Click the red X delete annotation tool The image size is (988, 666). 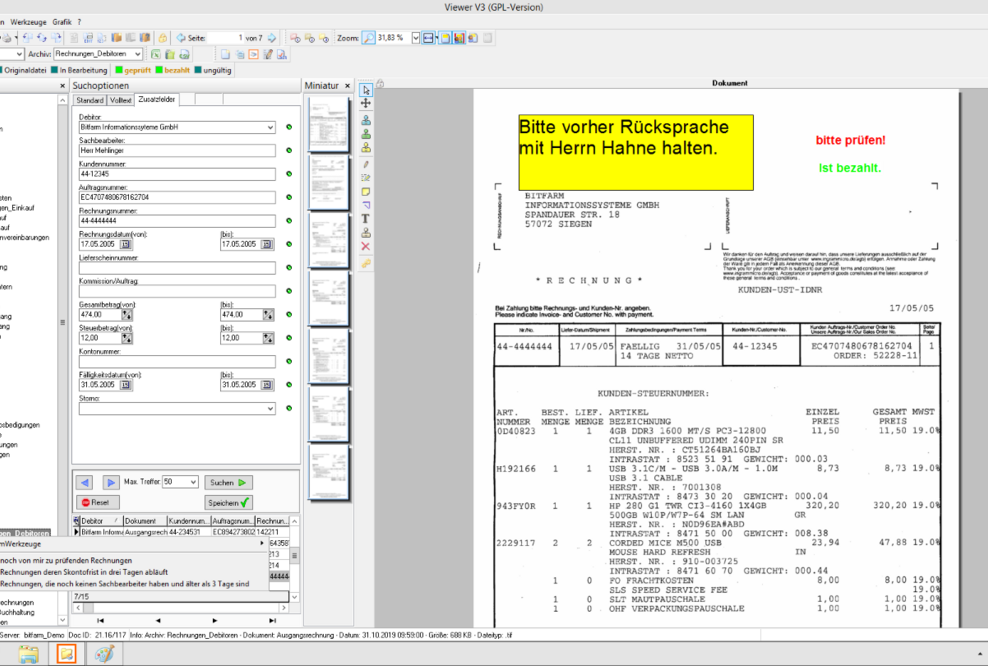(366, 246)
